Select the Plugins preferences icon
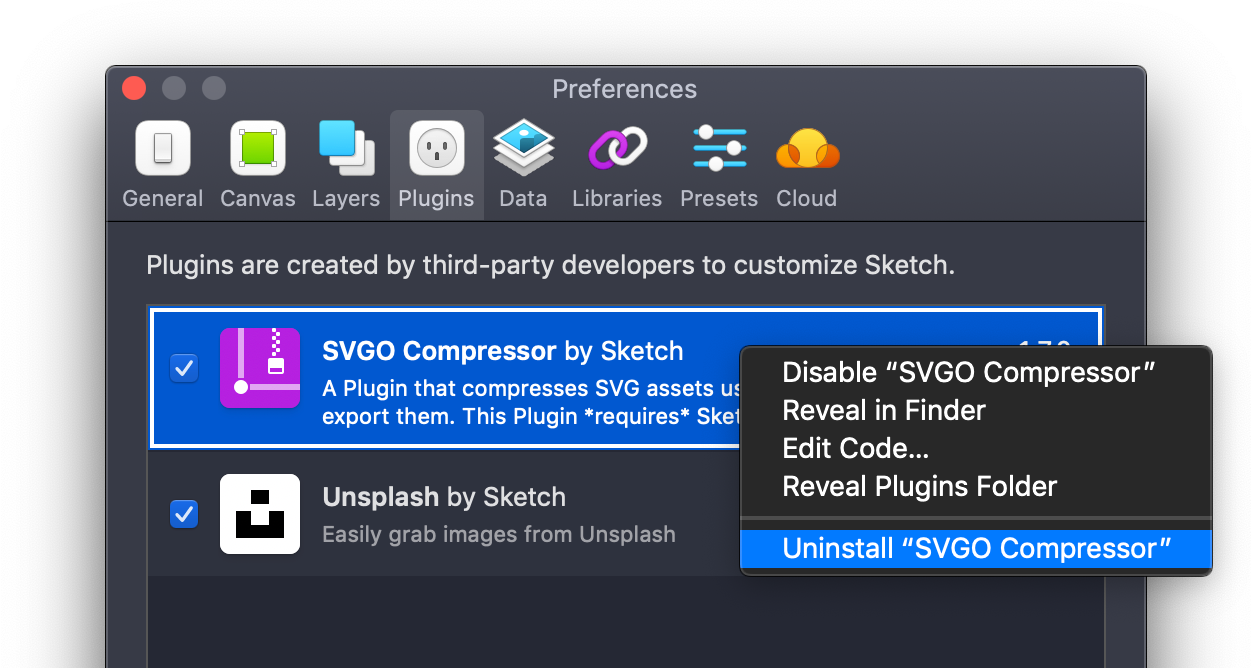1252x668 pixels. (436, 165)
